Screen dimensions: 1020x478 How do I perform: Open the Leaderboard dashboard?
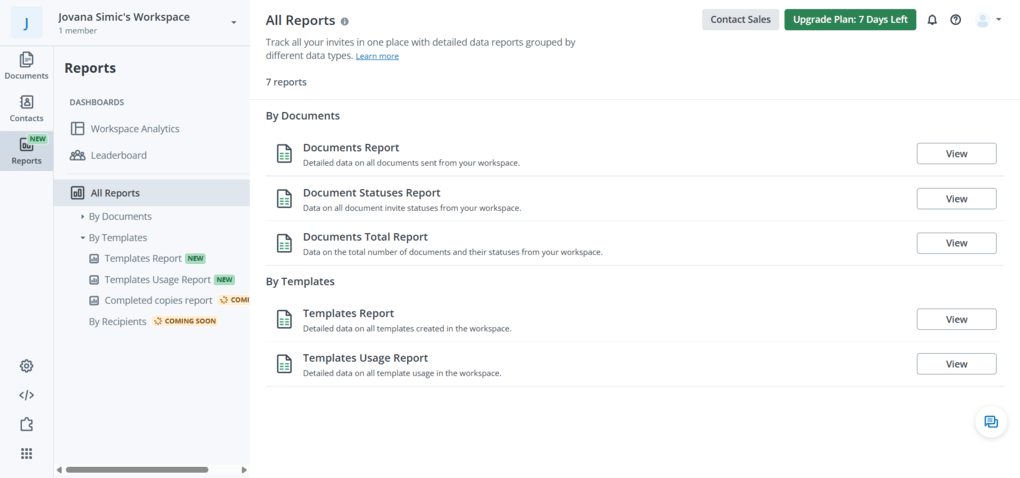click(x=118, y=155)
